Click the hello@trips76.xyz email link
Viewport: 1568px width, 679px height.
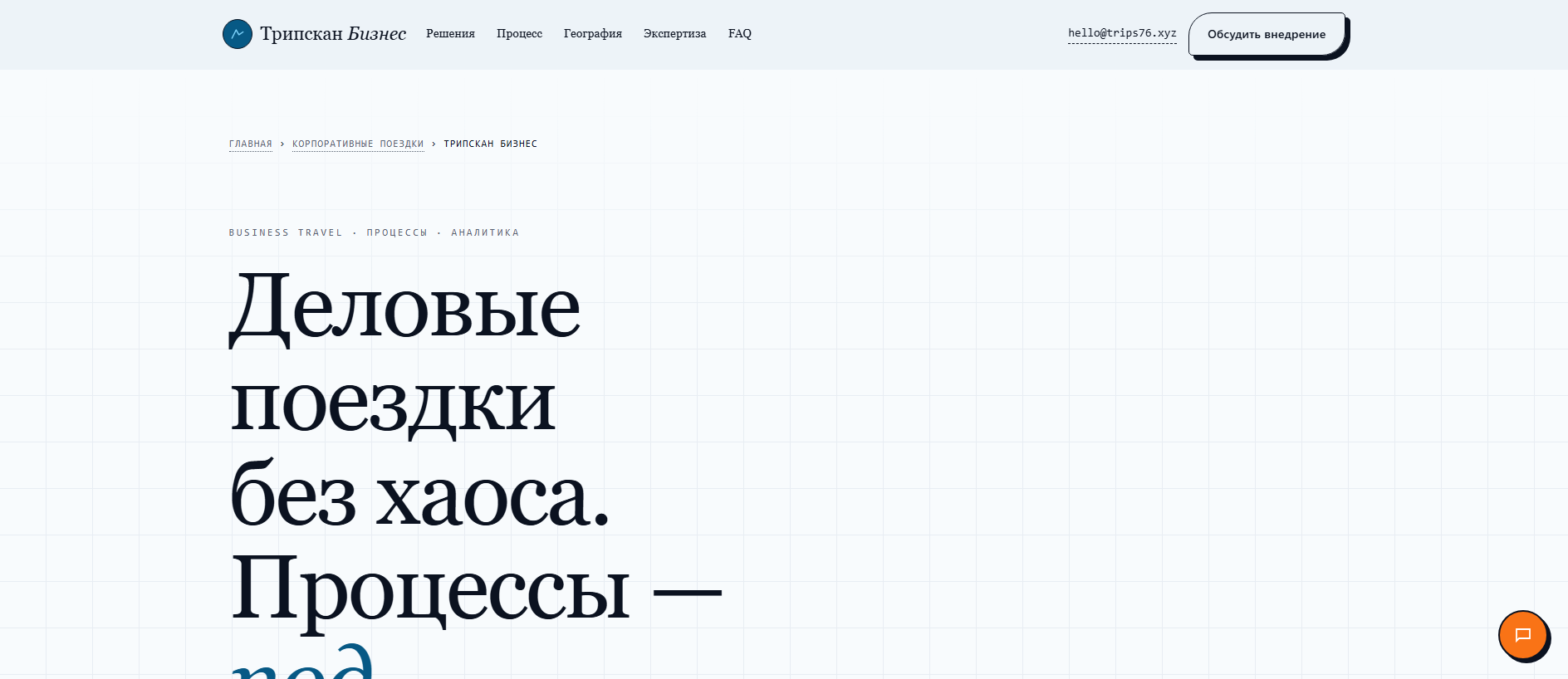[x=1122, y=33]
